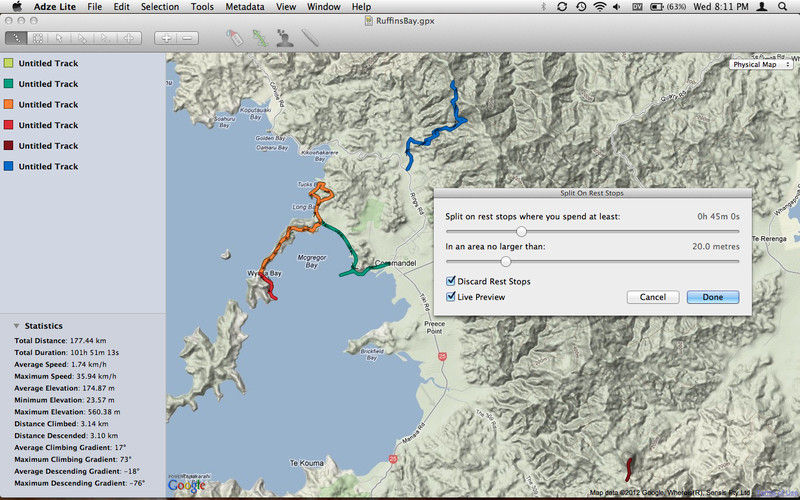Select the dark red track on the map
The height and width of the screenshot is (500, 800).
(x=629, y=469)
